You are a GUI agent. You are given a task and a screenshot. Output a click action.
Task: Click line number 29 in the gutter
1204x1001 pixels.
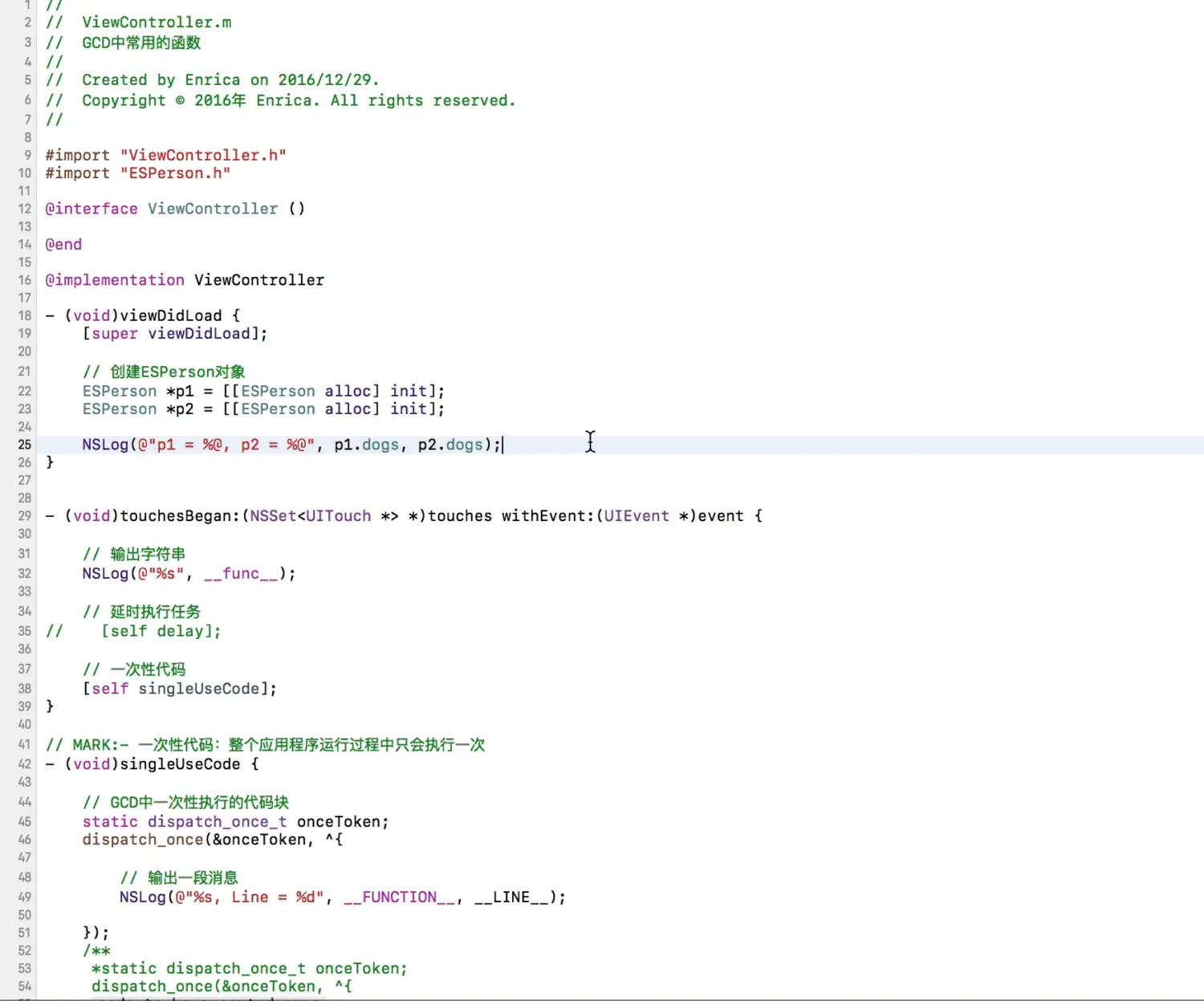tap(25, 516)
